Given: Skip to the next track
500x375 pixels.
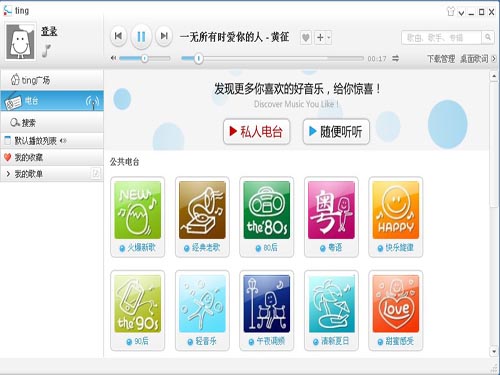Looking at the screenshot, I should pos(164,36).
